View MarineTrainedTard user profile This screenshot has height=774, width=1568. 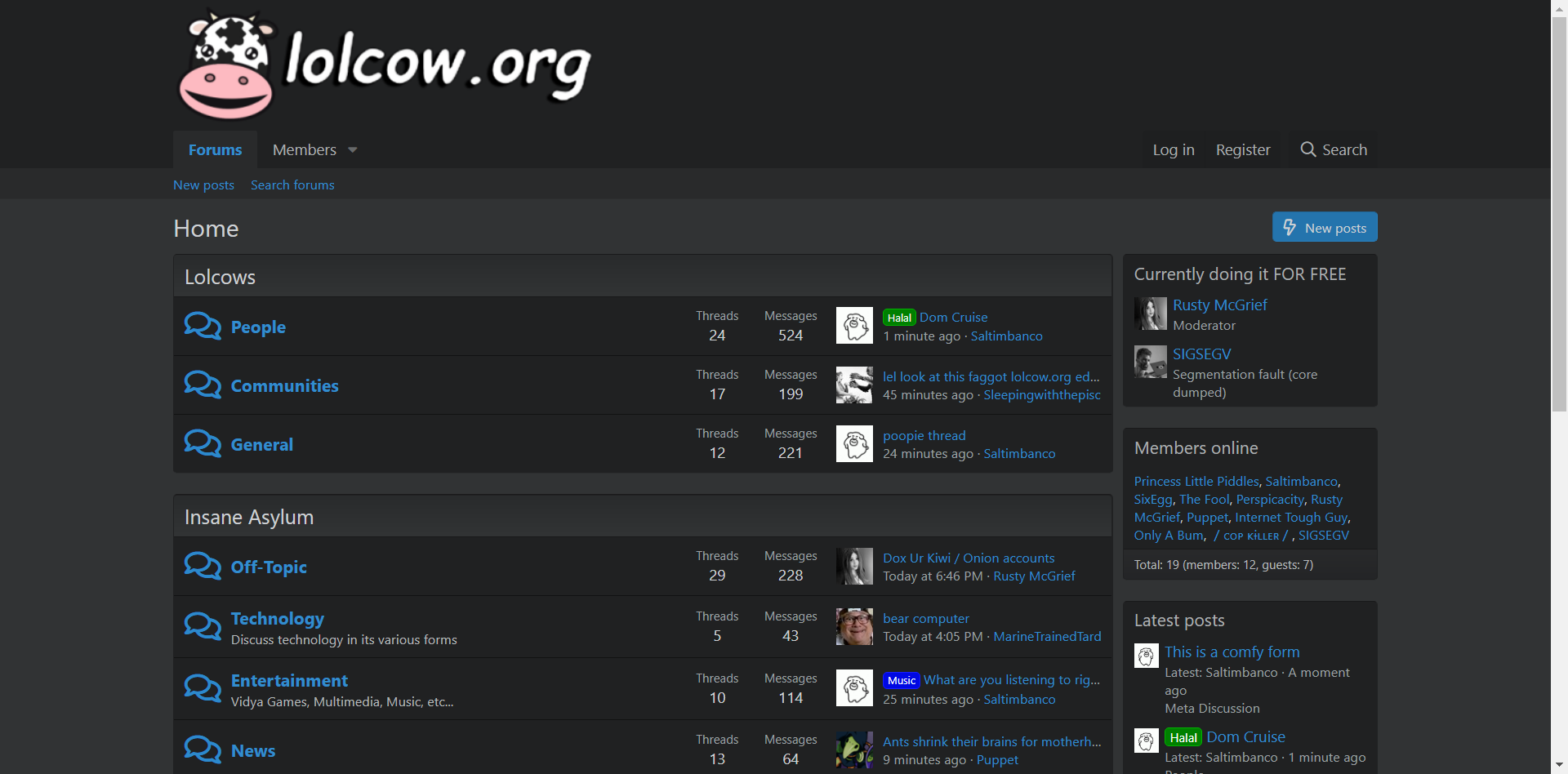click(1047, 636)
